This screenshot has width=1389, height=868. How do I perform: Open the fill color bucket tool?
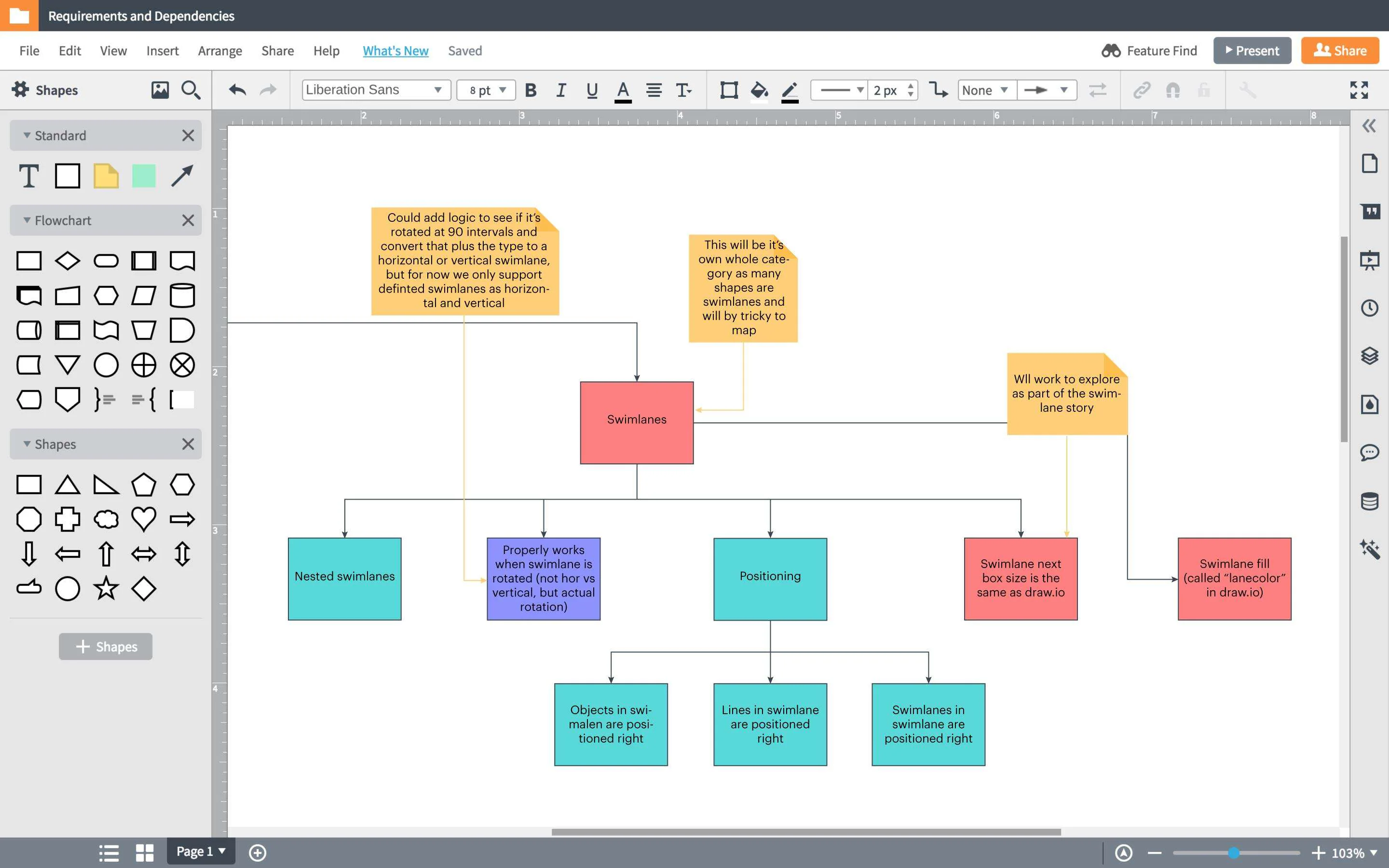759,90
